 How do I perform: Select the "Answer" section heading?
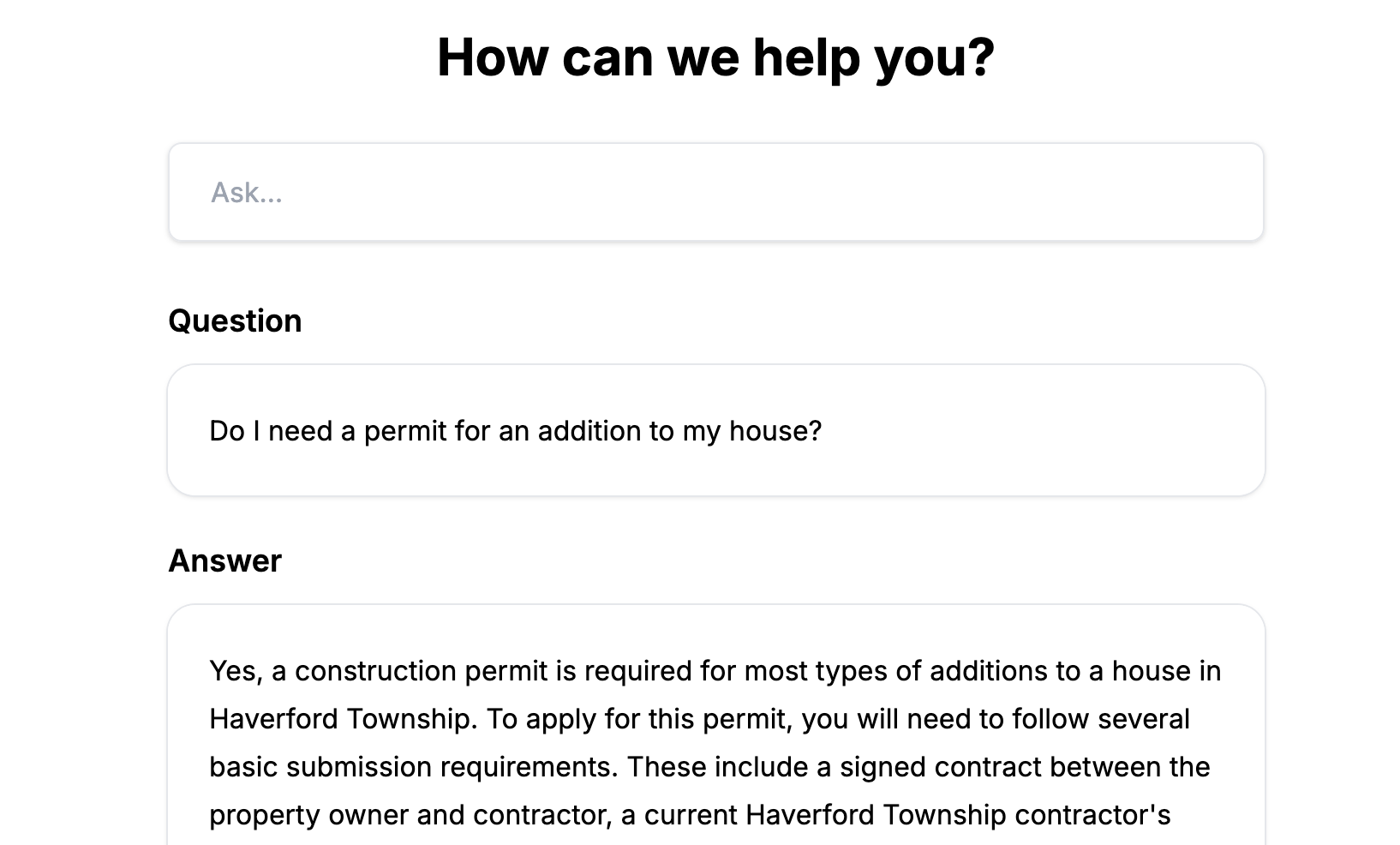[224, 560]
